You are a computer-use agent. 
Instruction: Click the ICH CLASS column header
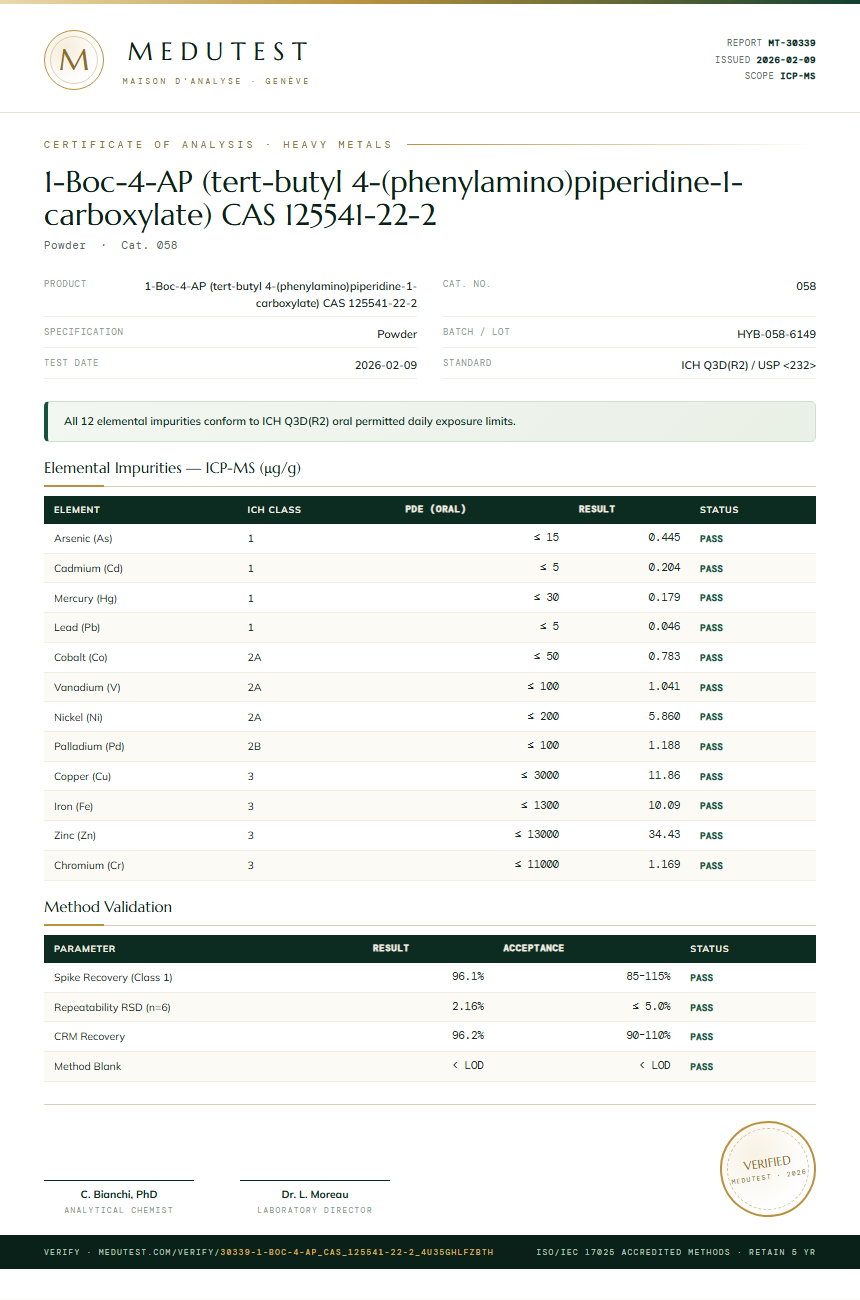tap(274, 510)
